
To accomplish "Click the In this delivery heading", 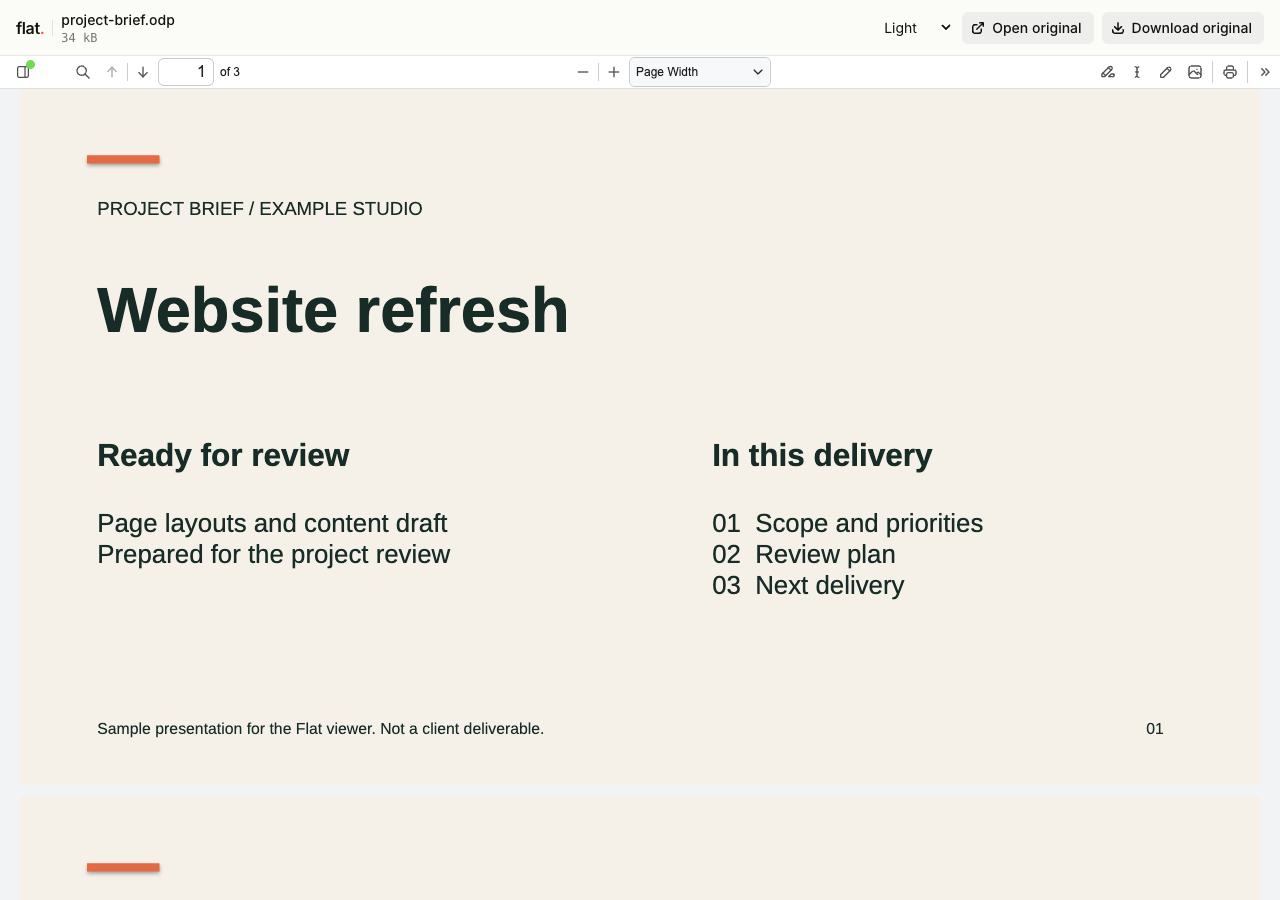I will (x=822, y=455).
